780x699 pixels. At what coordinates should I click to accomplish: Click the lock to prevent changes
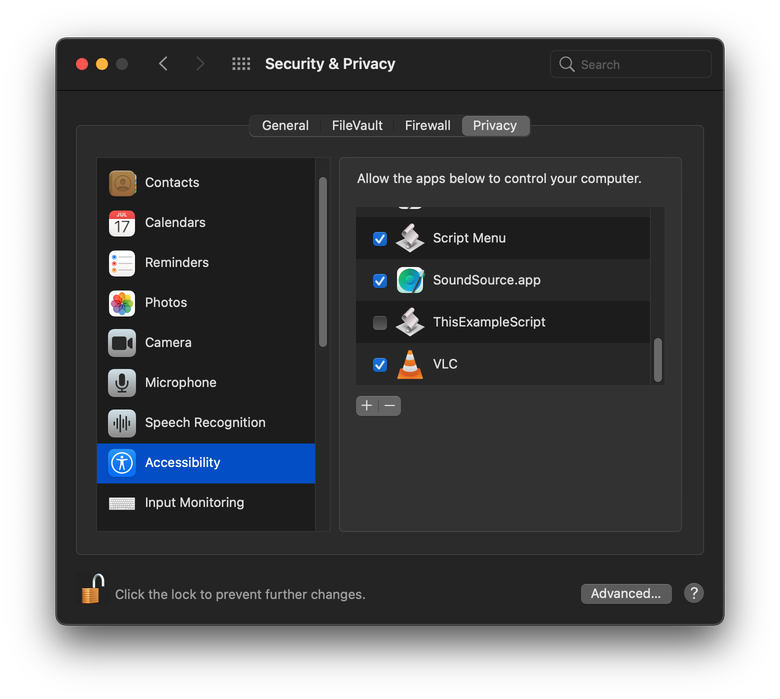point(93,589)
